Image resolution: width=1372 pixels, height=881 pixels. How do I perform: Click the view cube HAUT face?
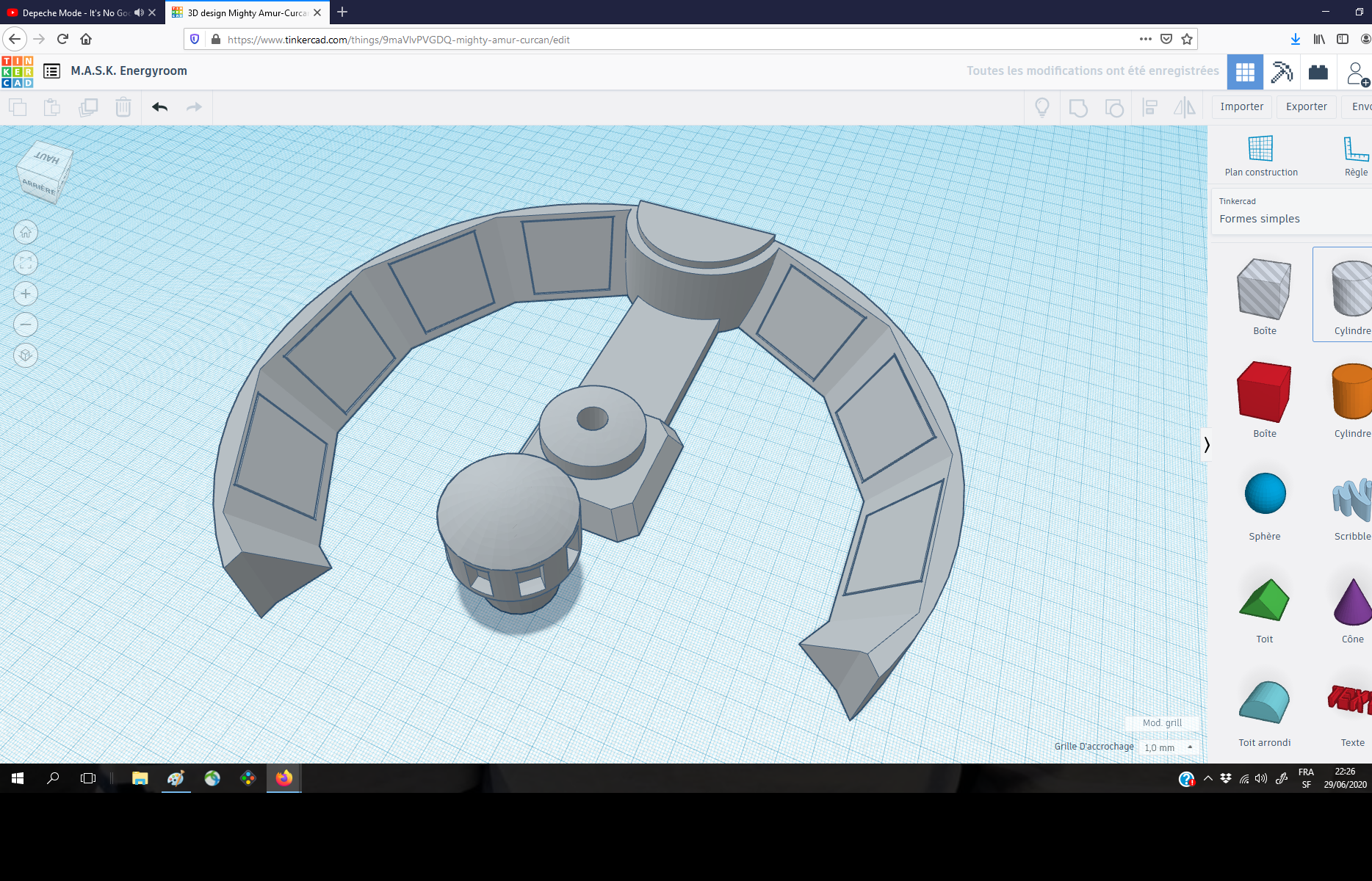(x=46, y=158)
